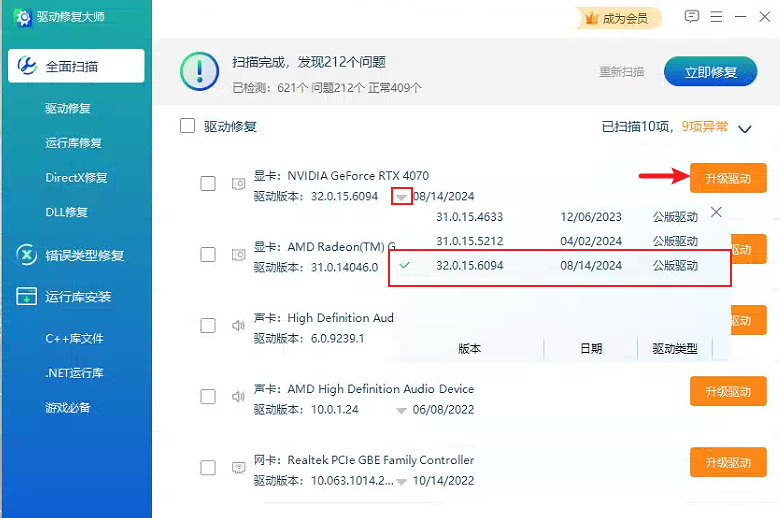780x518 pixels.
Task: Close the 驱动修复大师 window
Action: 765,17
